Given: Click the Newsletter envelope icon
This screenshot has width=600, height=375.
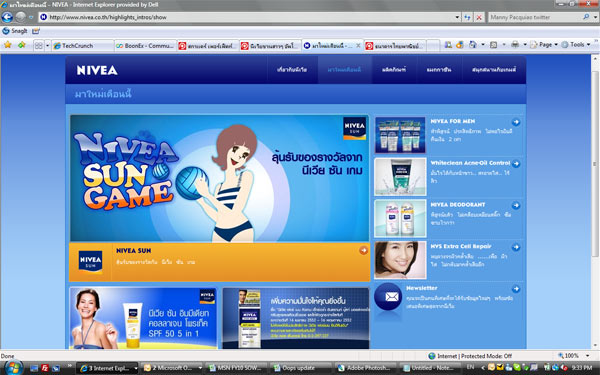Looking at the screenshot, I should pos(388,297).
